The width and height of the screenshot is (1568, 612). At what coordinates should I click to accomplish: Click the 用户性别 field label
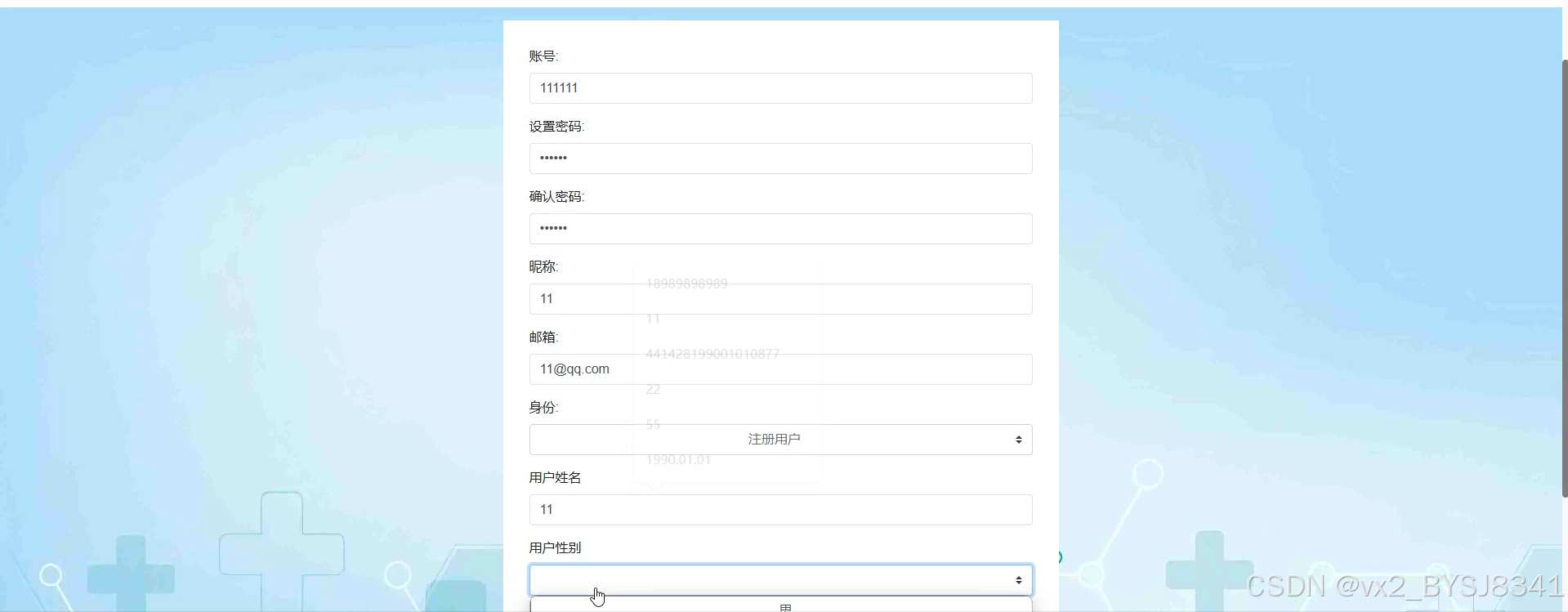click(x=555, y=548)
